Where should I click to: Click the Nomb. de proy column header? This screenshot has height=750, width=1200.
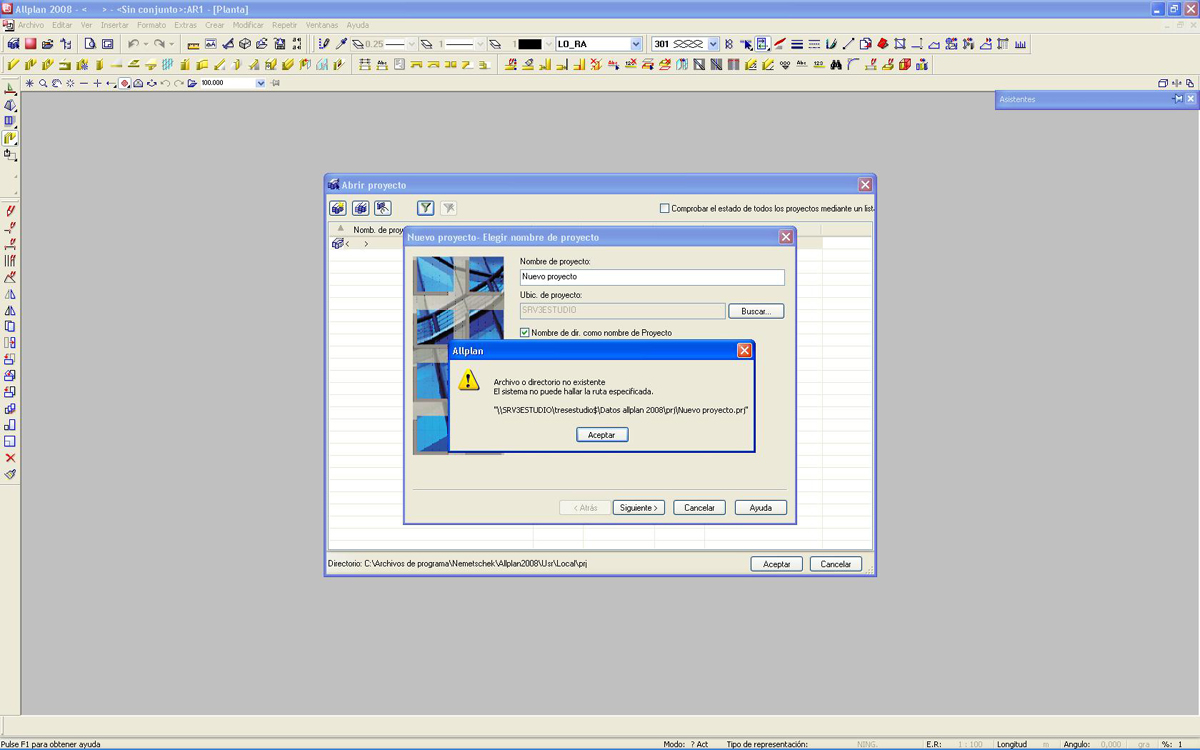click(378, 230)
